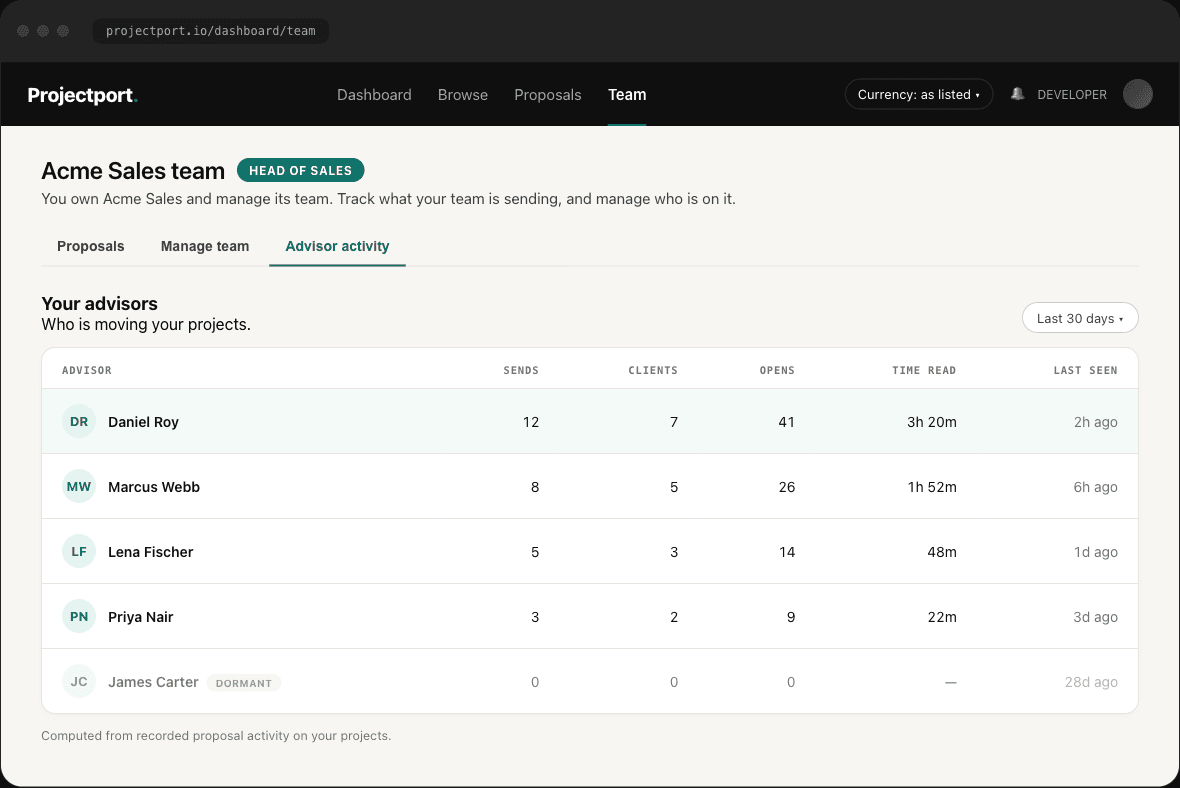Viewport: 1180px width, 788px height.
Task: Click Lena Fischer's last seen 1d ago
Action: (x=1096, y=552)
